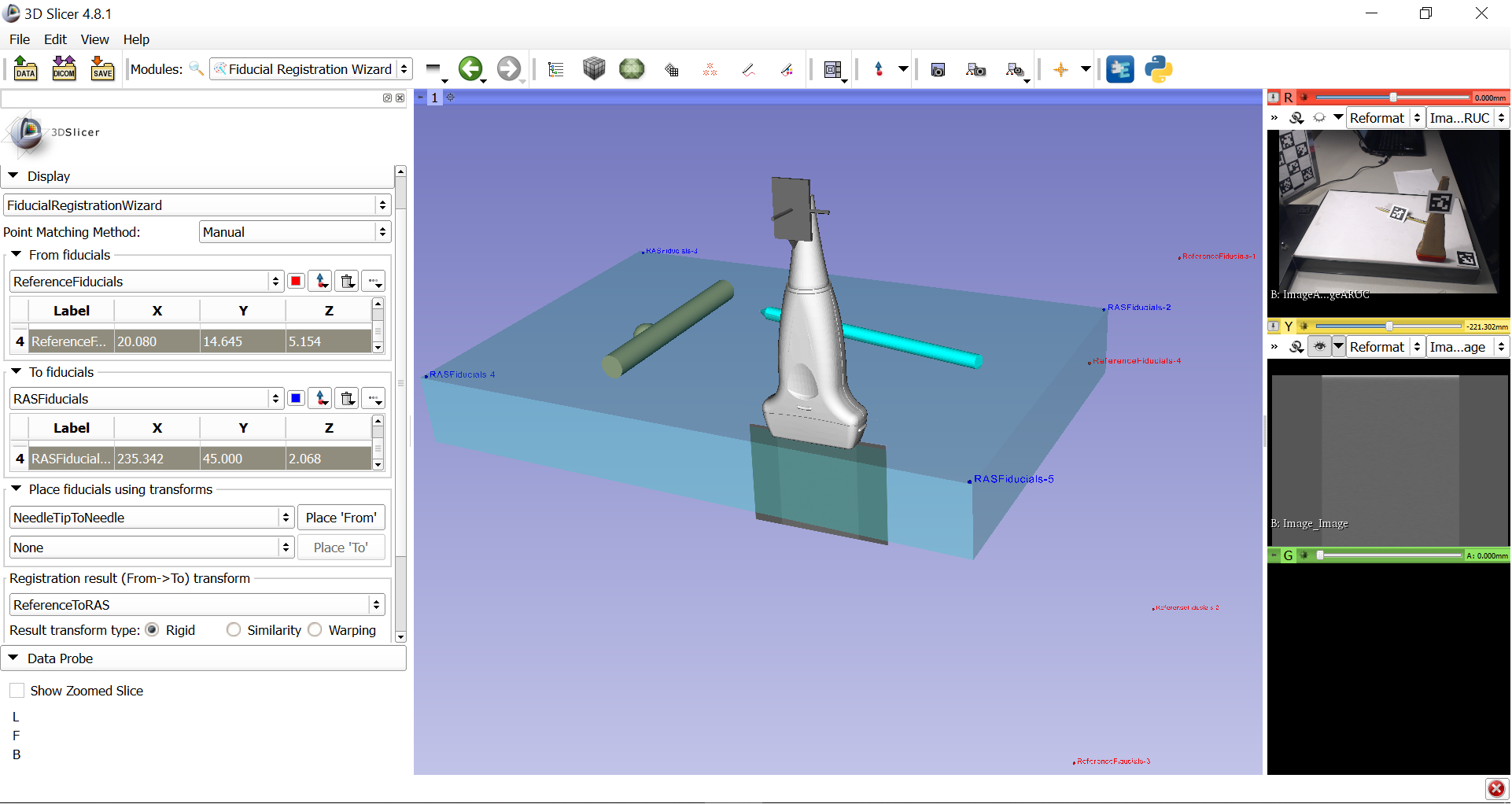Choose the Warping transform type
Image resolution: width=1512 pixels, height=804 pixels.
pos(315,630)
